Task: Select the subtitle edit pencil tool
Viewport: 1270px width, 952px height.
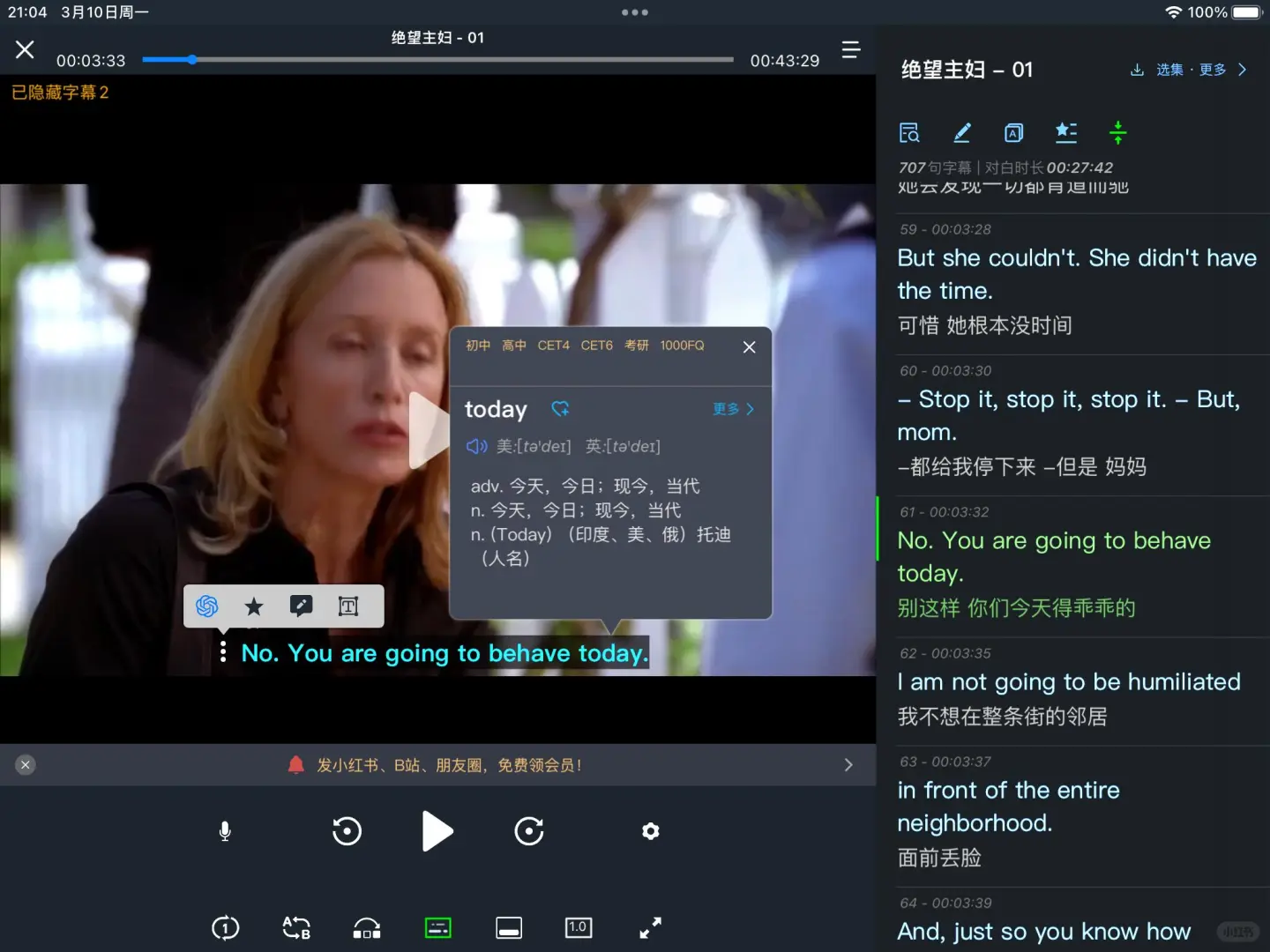Action: coord(961,132)
